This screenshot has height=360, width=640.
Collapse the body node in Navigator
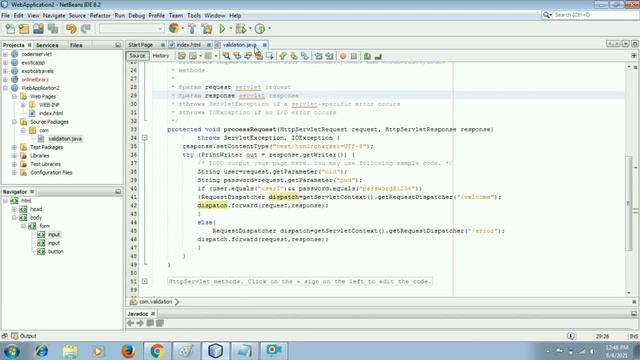[x=14, y=218]
